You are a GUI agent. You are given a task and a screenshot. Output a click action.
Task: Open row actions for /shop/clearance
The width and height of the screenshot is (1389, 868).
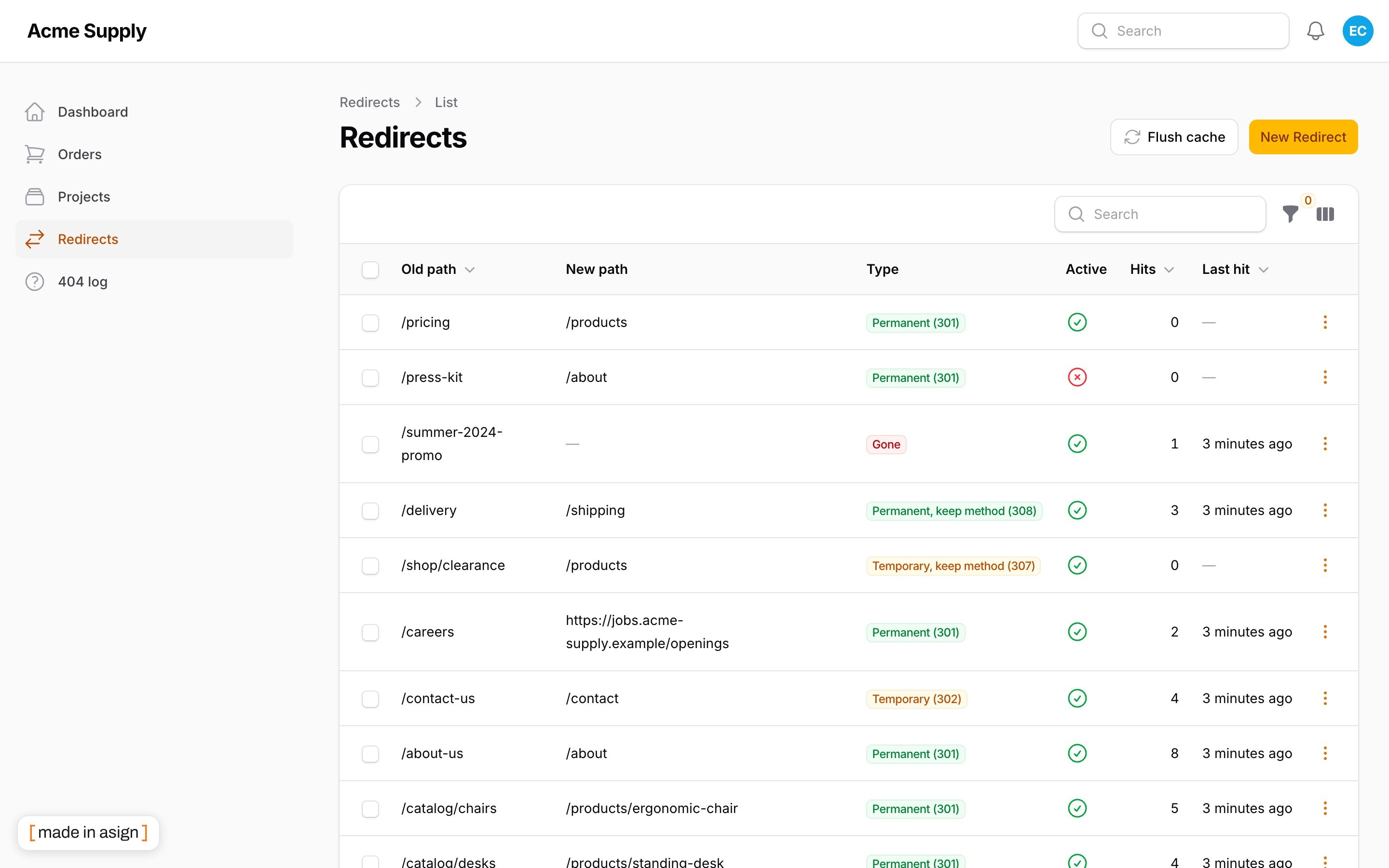point(1325,566)
